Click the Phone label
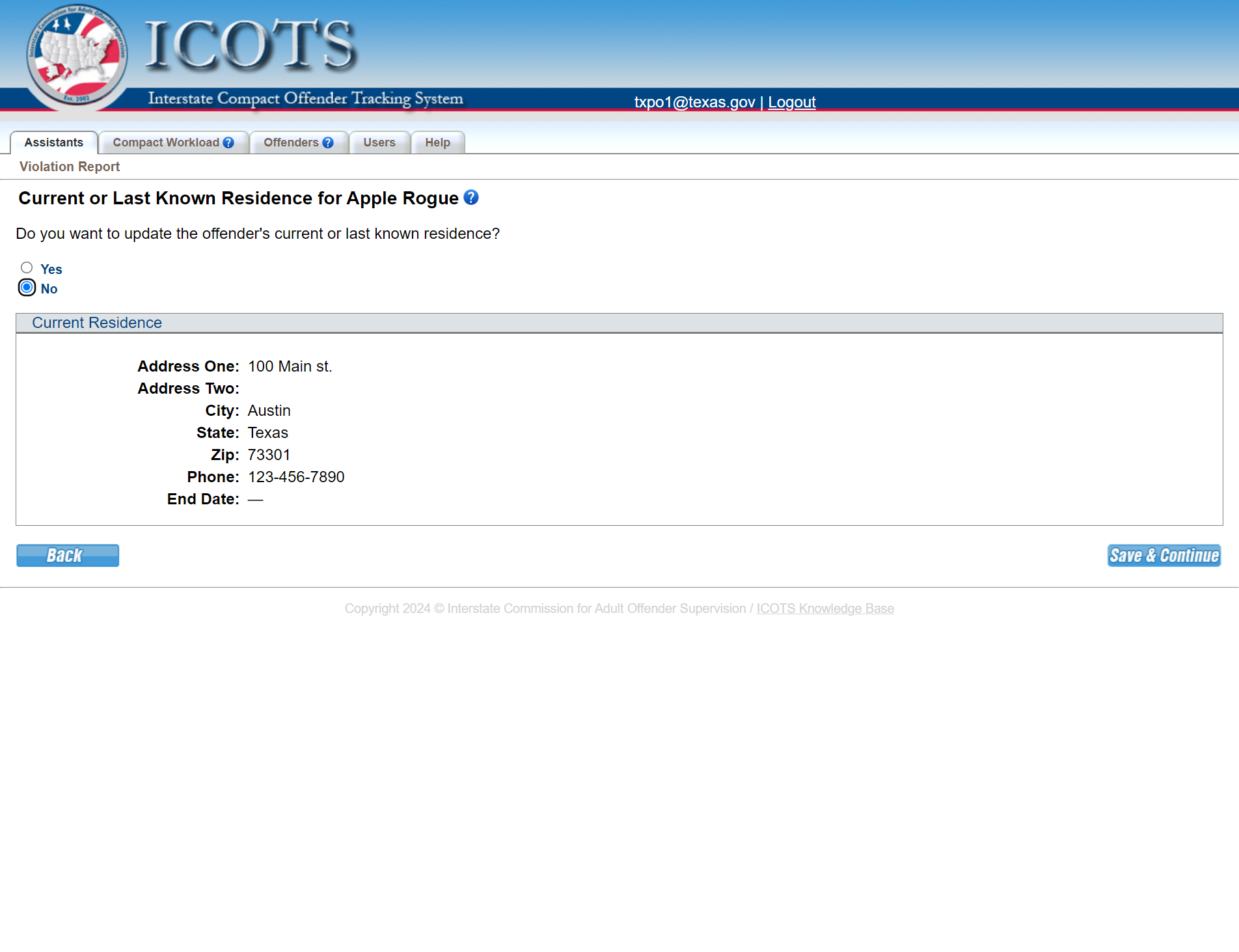 [x=213, y=477]
